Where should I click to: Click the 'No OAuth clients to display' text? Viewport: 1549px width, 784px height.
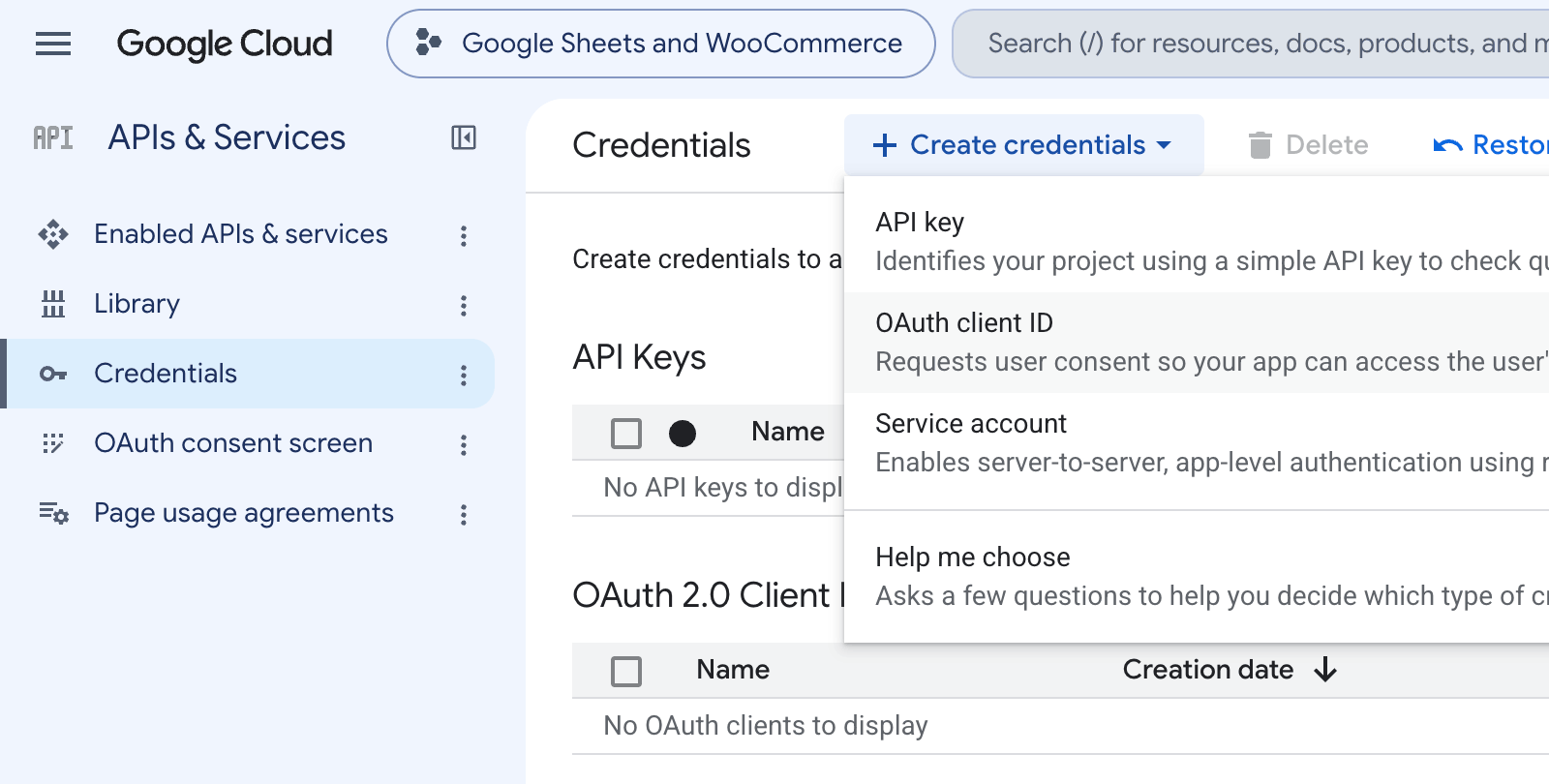click(766, 726)
